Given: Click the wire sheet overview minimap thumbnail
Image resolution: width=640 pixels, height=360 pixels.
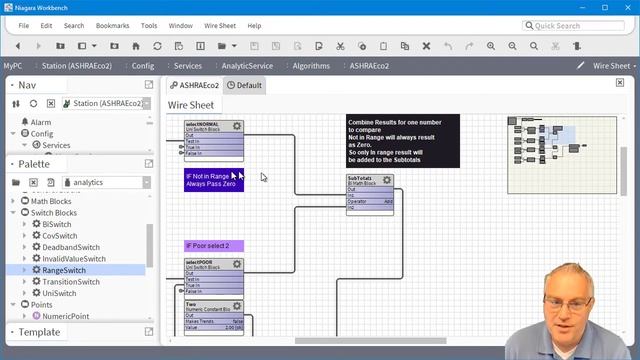Looking at the screenshot, I should 562,155.
